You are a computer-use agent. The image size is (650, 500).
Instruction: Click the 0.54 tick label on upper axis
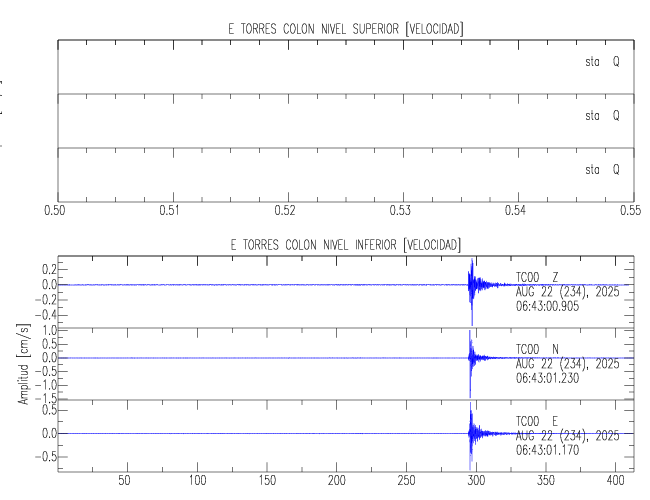point(516,211)
